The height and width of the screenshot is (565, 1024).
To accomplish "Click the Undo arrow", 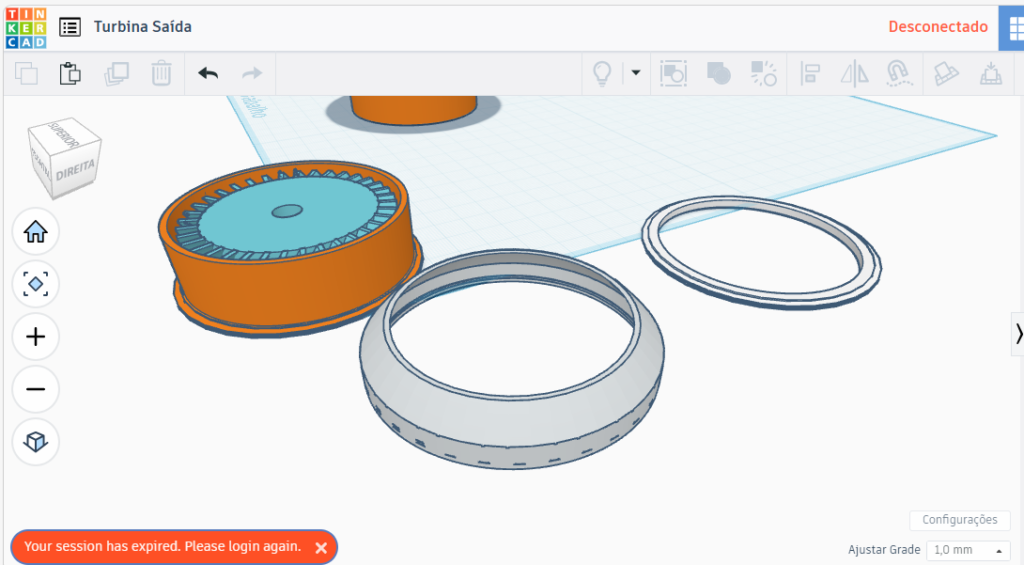I will pyautogui.click(x=208, y=73).
